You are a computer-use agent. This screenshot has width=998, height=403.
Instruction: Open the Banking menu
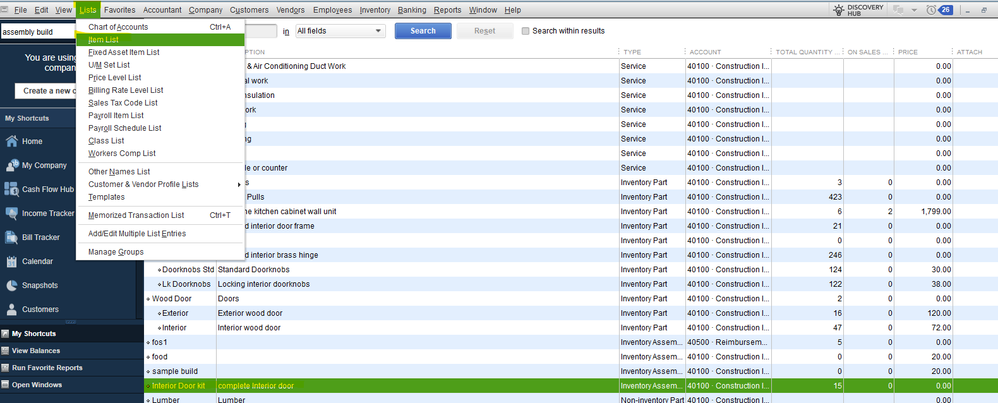412,10
